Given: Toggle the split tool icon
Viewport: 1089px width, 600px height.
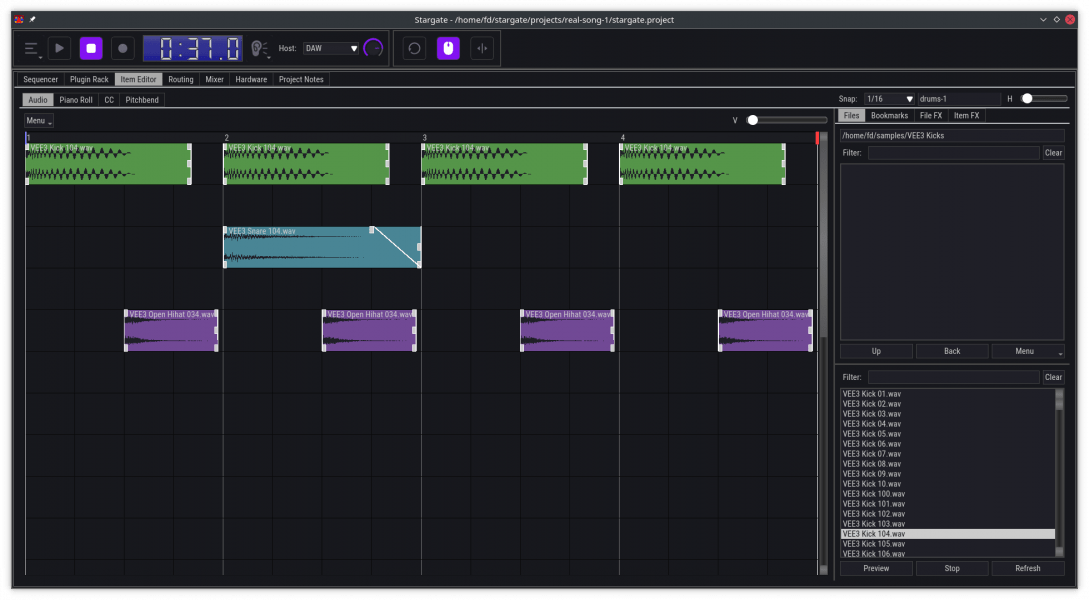Looking at the screenshot, I should pos(482,48).
